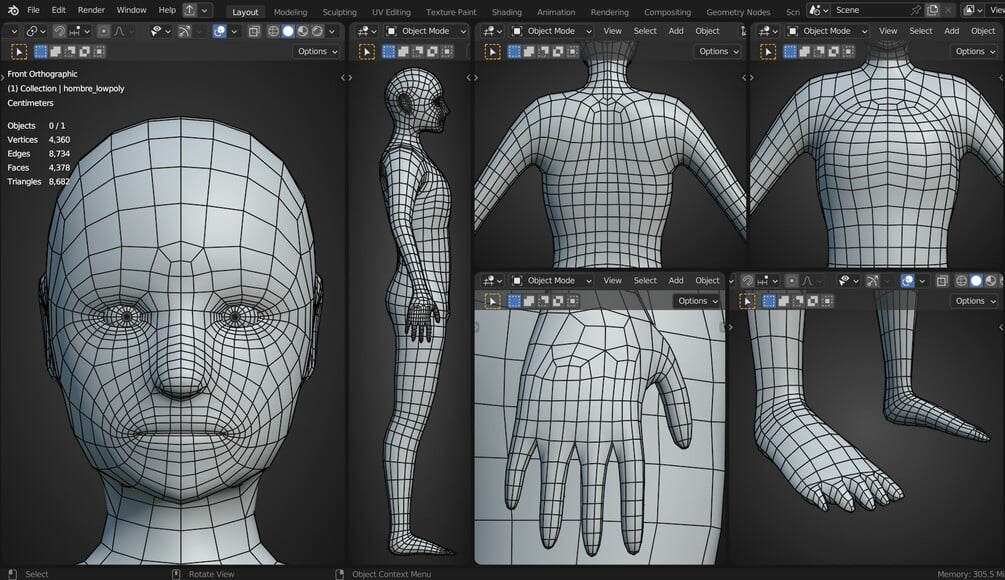Viewport: 1005px width, 580px height.
Task: Choose material preview shading in the head viewport
Action: point(302,31)
